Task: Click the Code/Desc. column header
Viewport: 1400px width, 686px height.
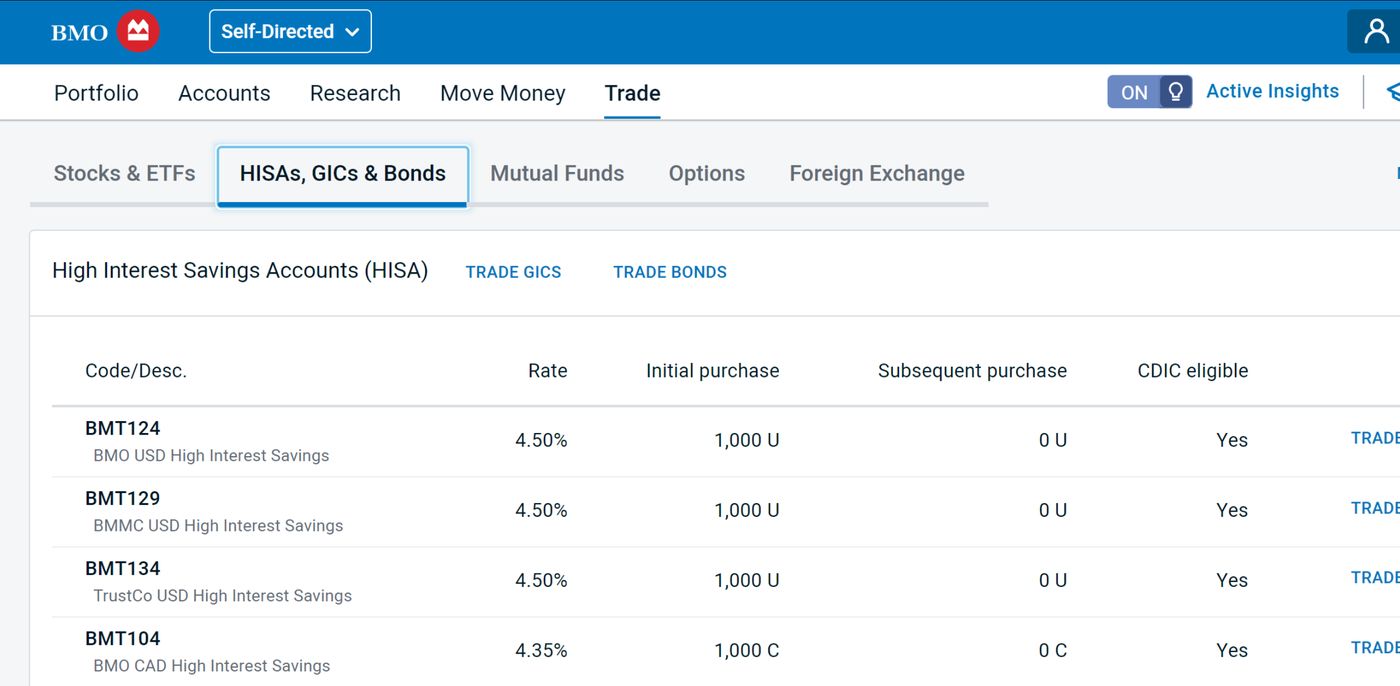Action: point(136,371)
